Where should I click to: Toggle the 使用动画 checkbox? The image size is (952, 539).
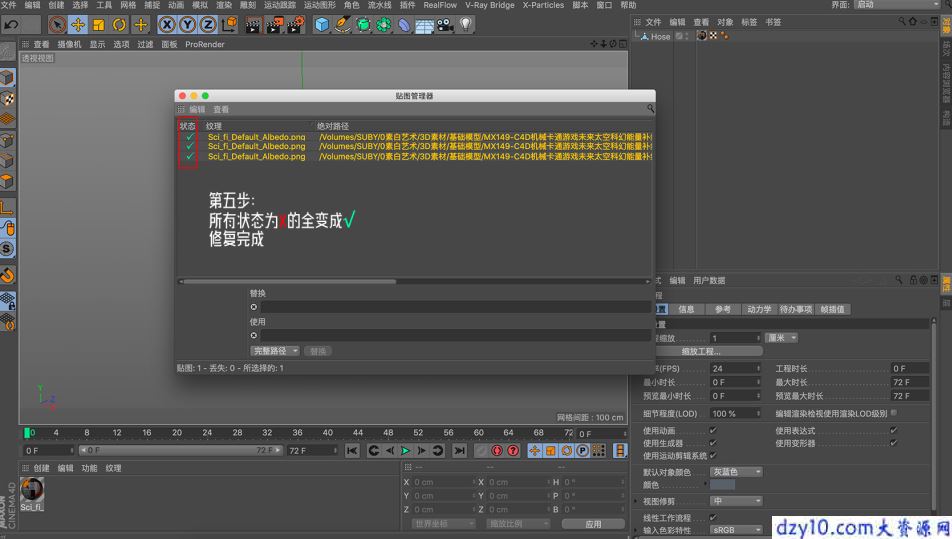713,430
